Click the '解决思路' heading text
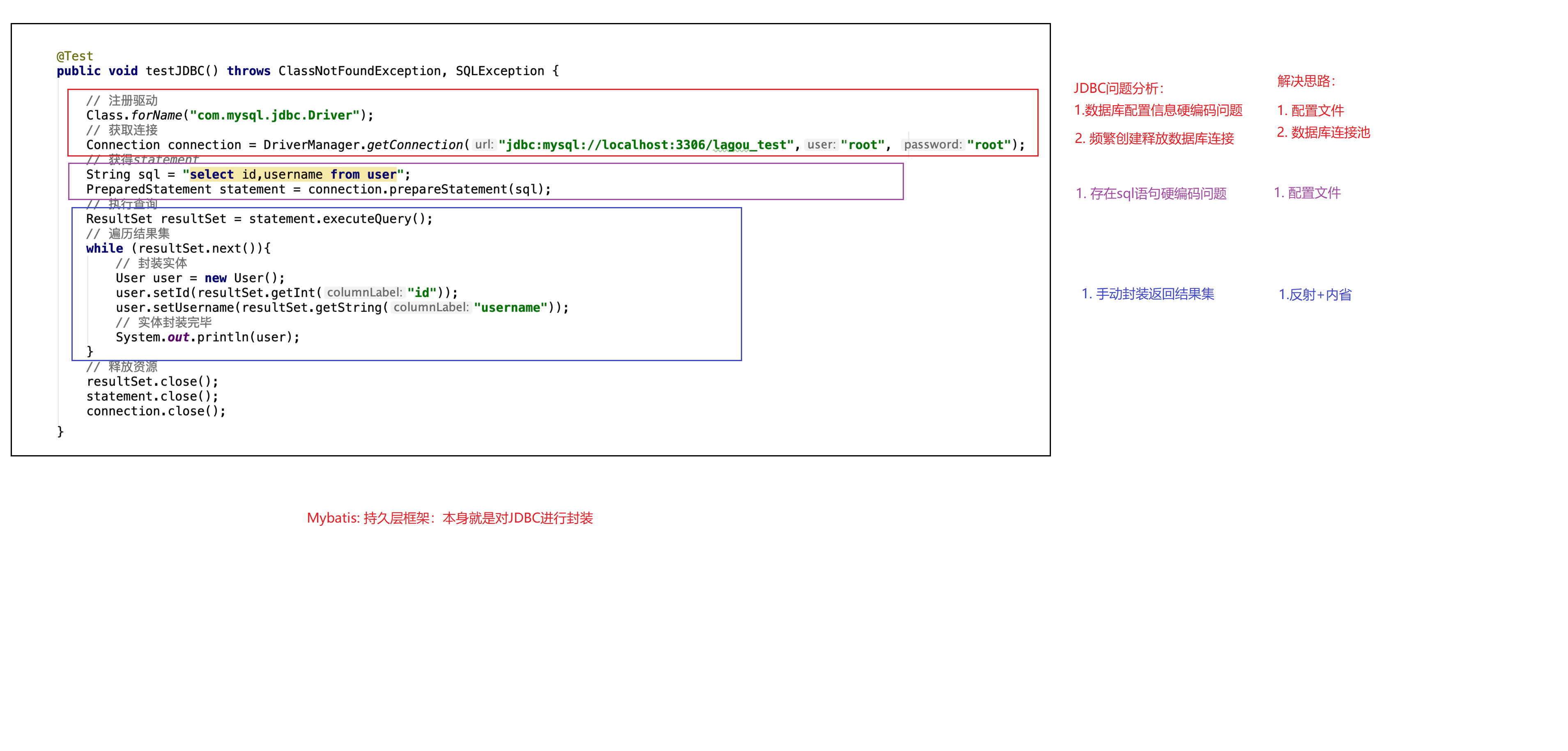Screen dimensions: 1568x751 (x=1306, y=82)
